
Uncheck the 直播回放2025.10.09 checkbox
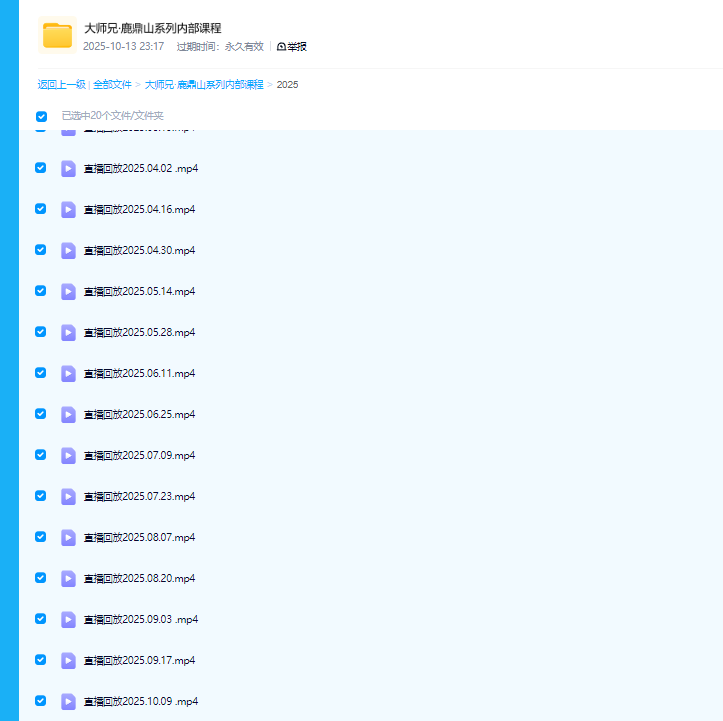41,701
